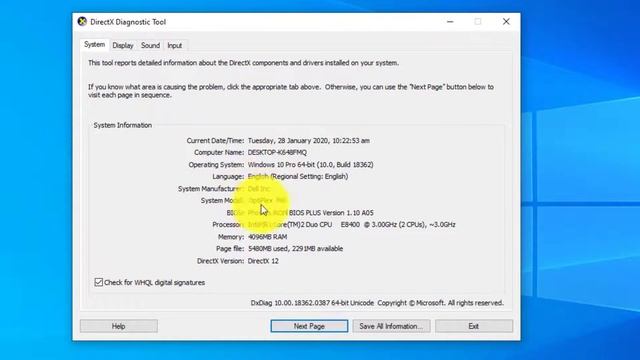Select English (Regional Setting: English) value
The width and height of the screenshot is (640, 360).
click(298, 176)
